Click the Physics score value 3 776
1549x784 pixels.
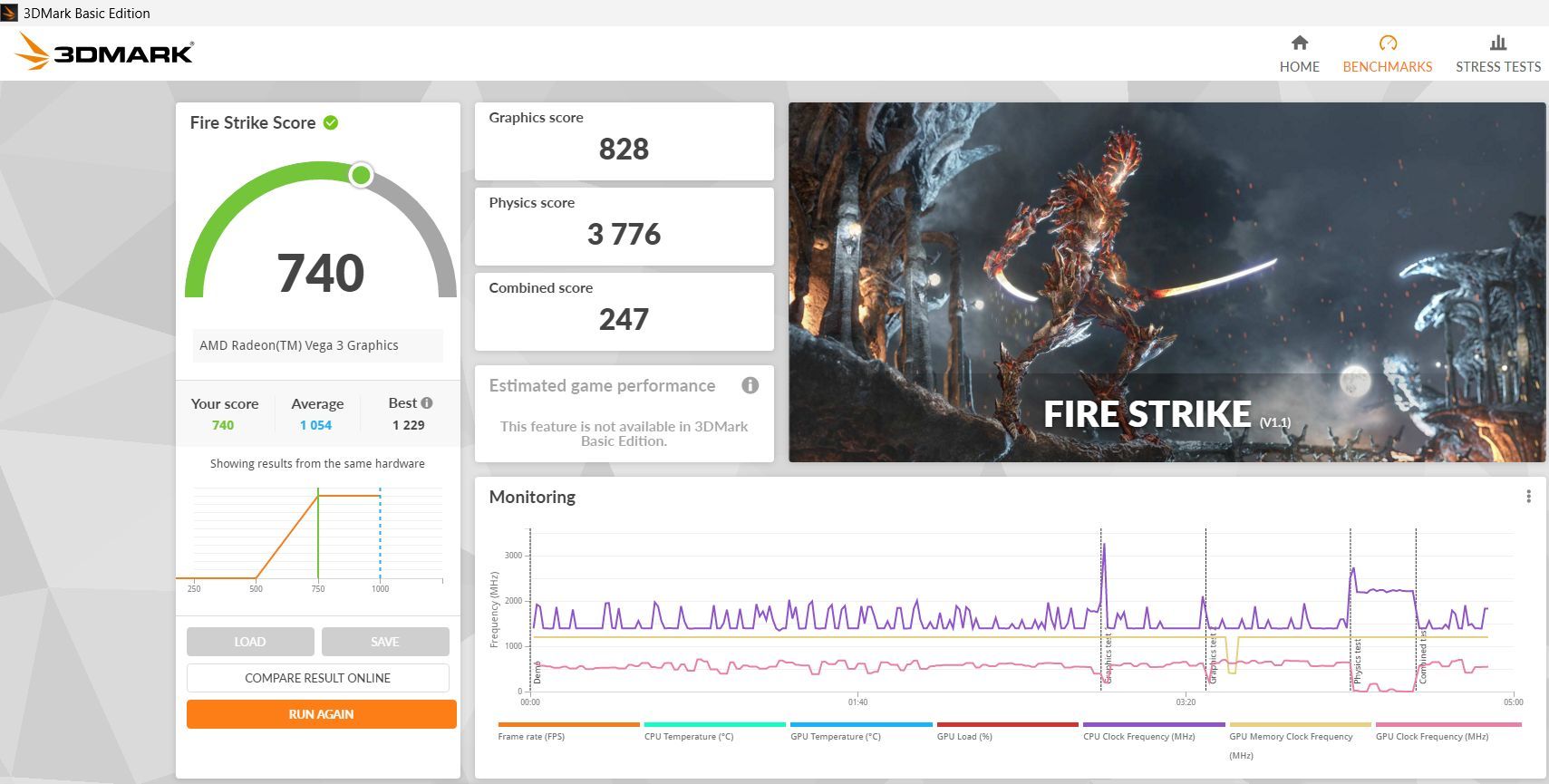(624, 234)
